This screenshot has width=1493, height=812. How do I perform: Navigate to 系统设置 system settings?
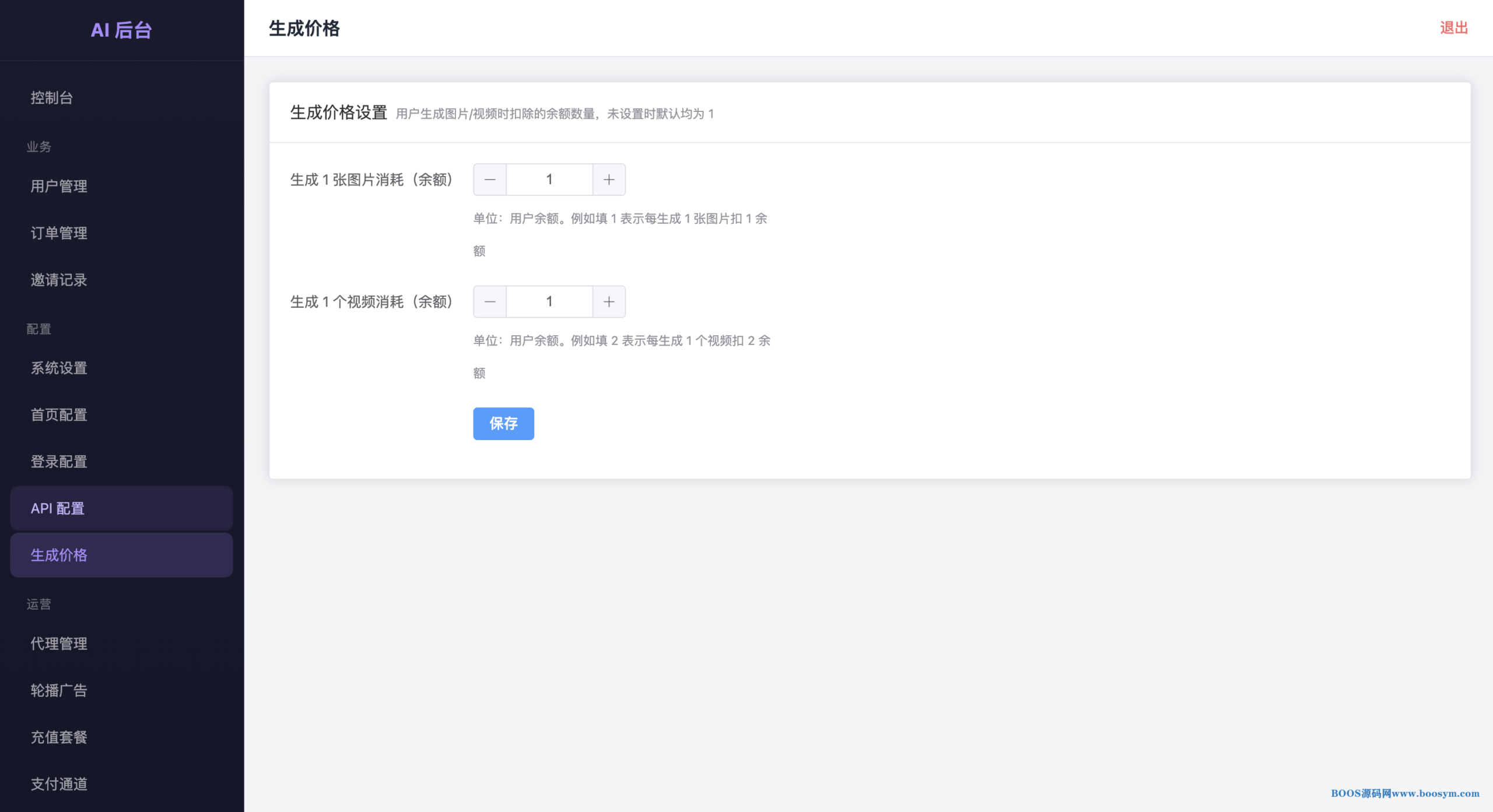(59, 368)
